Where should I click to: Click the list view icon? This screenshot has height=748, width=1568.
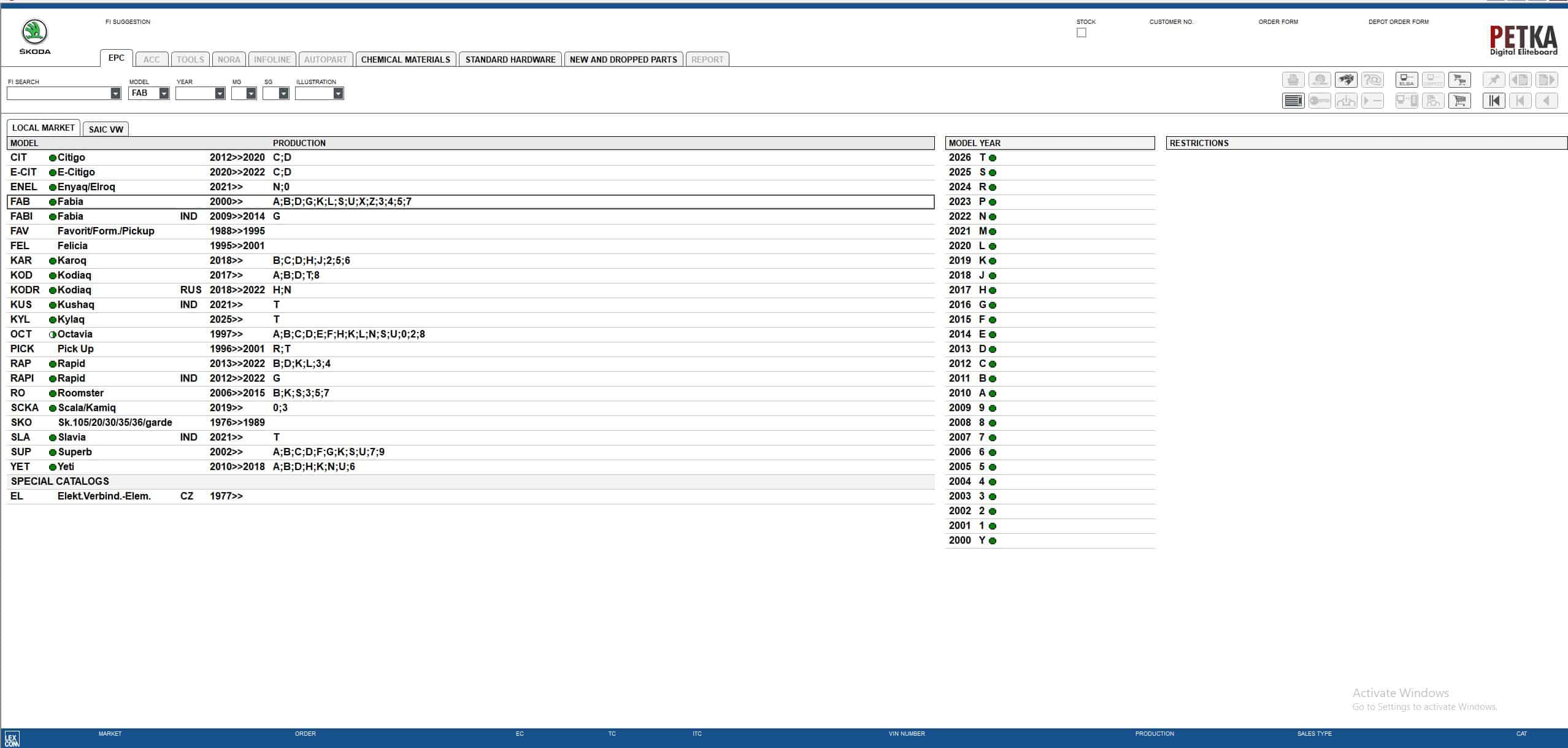[x=1293, y=101]
